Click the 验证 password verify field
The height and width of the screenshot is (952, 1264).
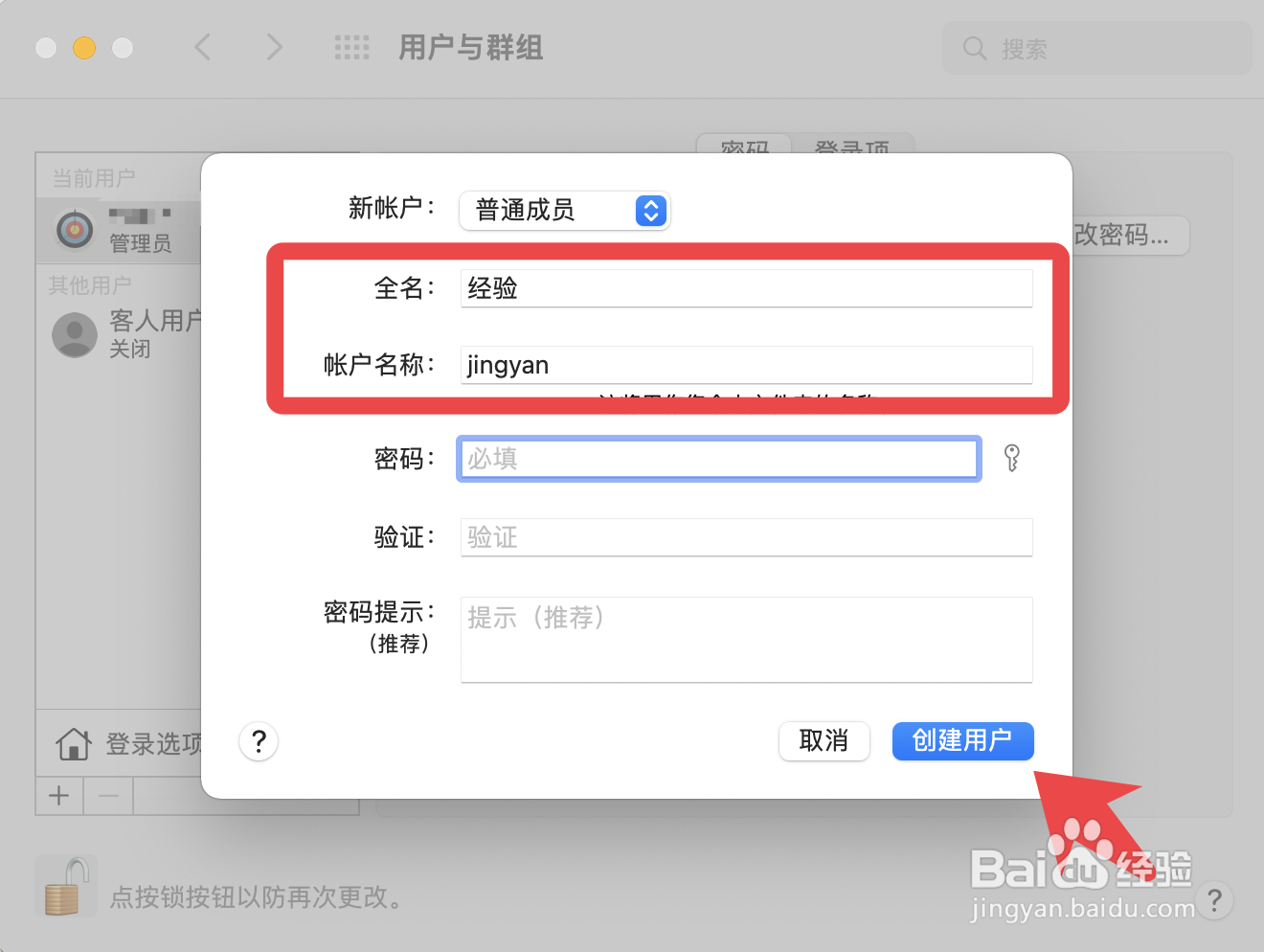[746, 537]
